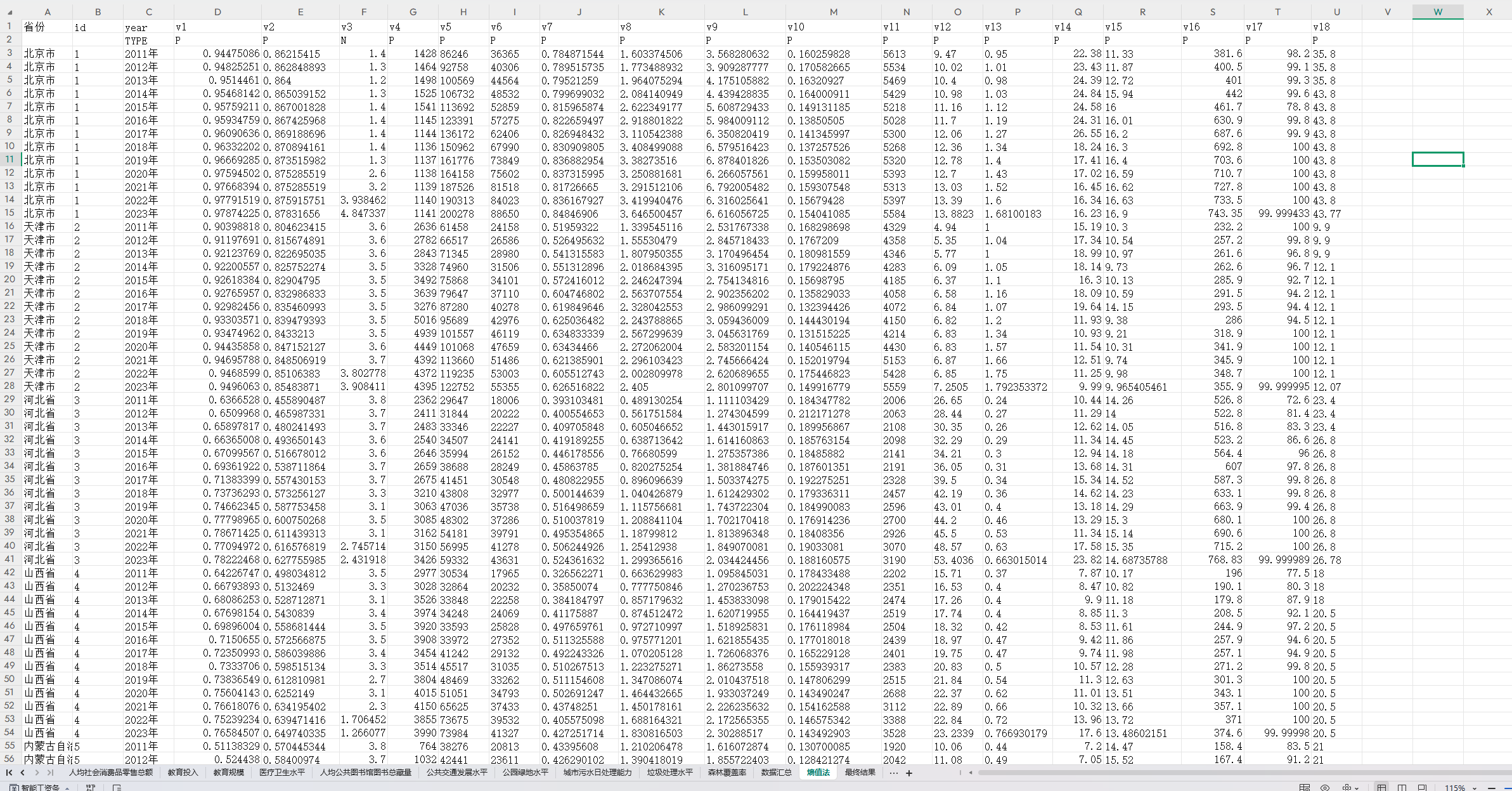Select column W header
The image size is (1512, 791).
click(1437, 11)
